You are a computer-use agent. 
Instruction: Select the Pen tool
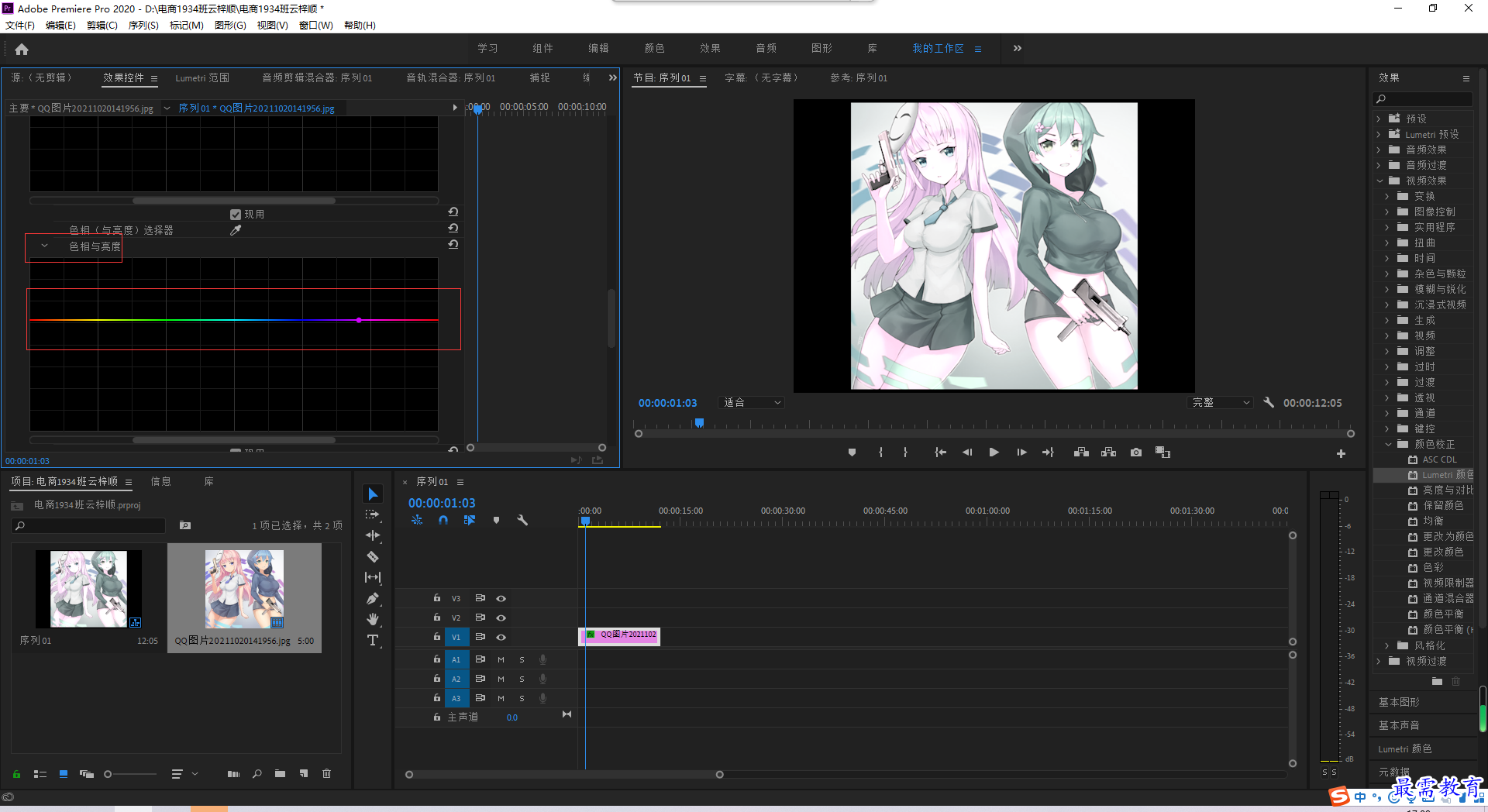click(x=373, y=598)
